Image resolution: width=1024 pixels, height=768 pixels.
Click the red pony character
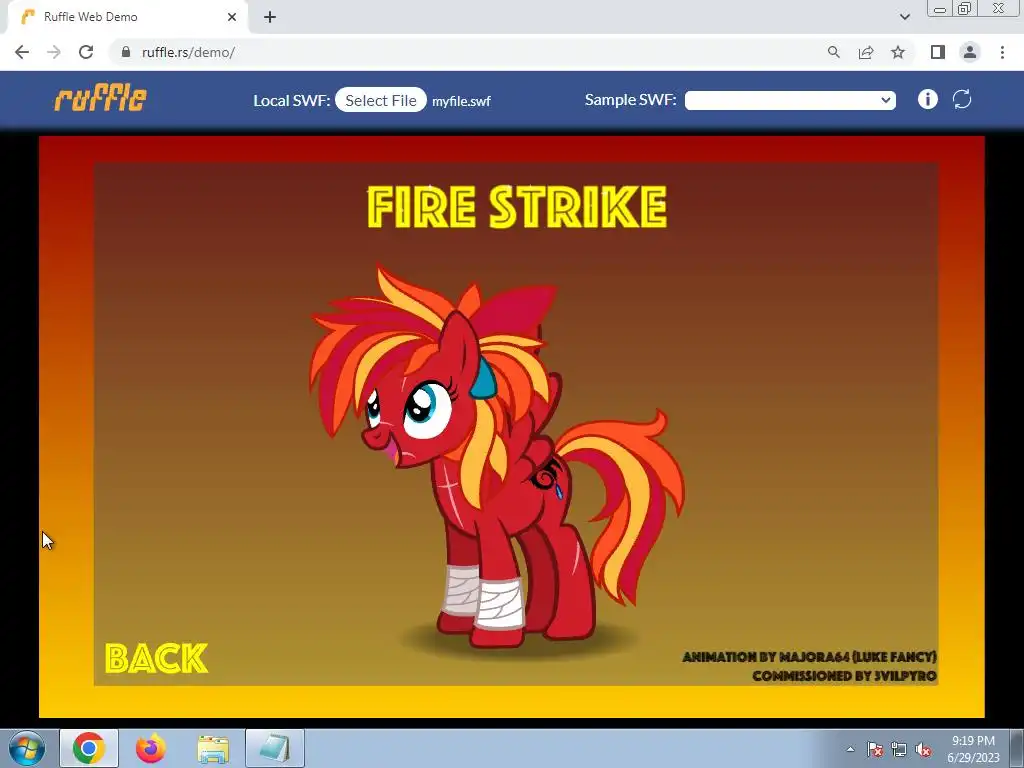point(496,457)
